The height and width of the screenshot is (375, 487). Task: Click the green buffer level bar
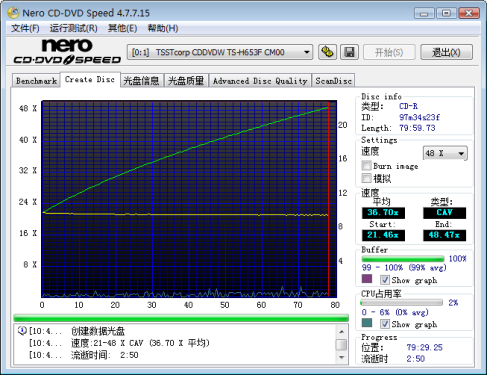[x=403, y=259]
